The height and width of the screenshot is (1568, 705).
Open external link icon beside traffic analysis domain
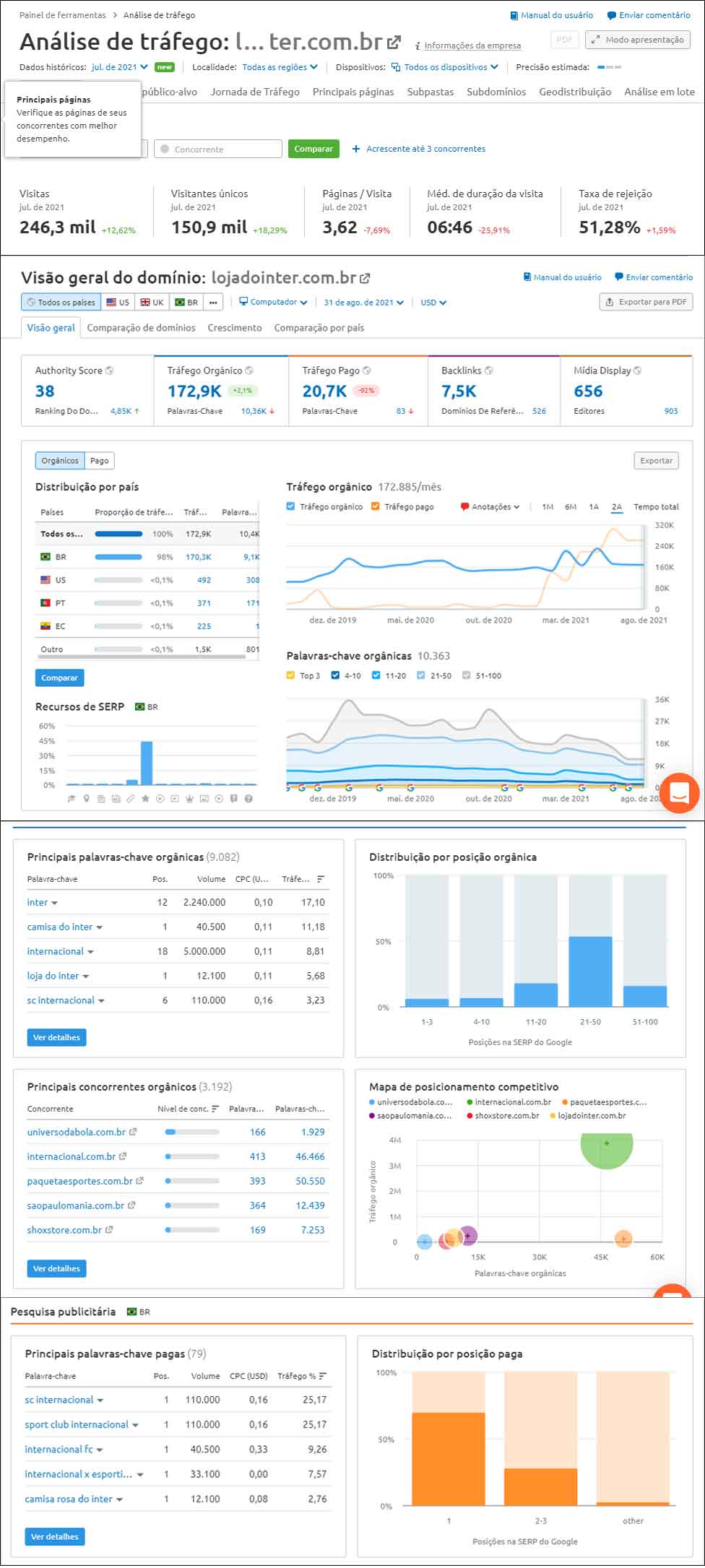click(x=394, y=43)
